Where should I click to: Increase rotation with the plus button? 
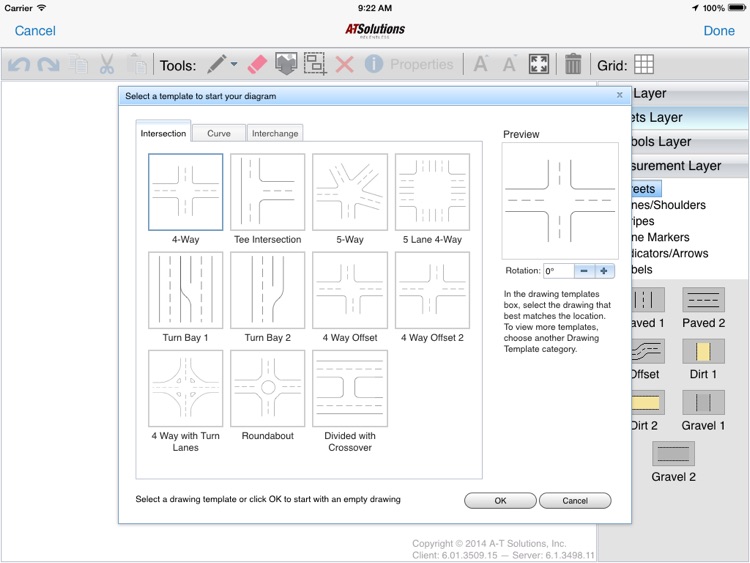604,271
